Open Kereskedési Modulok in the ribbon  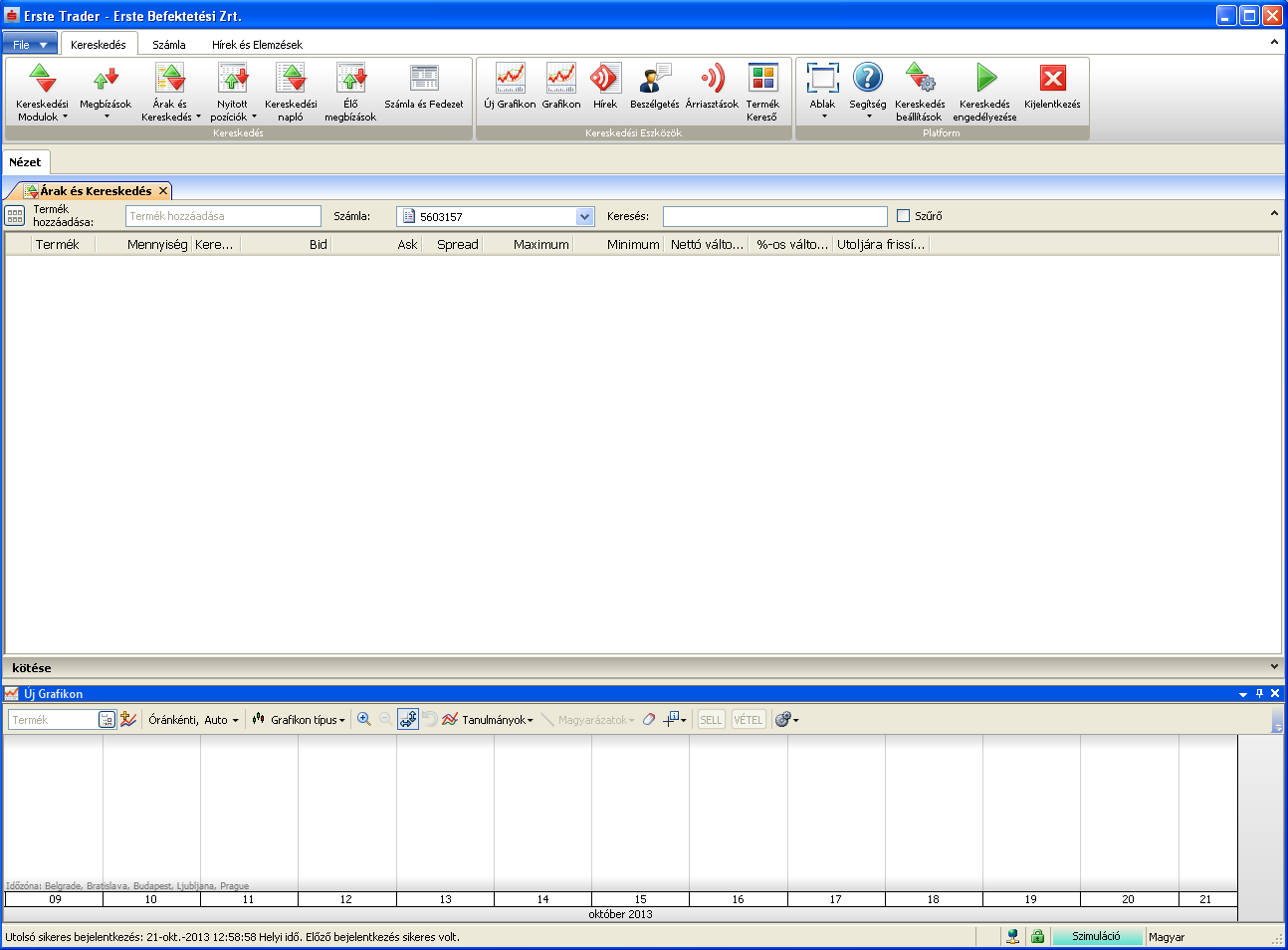(x=42, y=92)
